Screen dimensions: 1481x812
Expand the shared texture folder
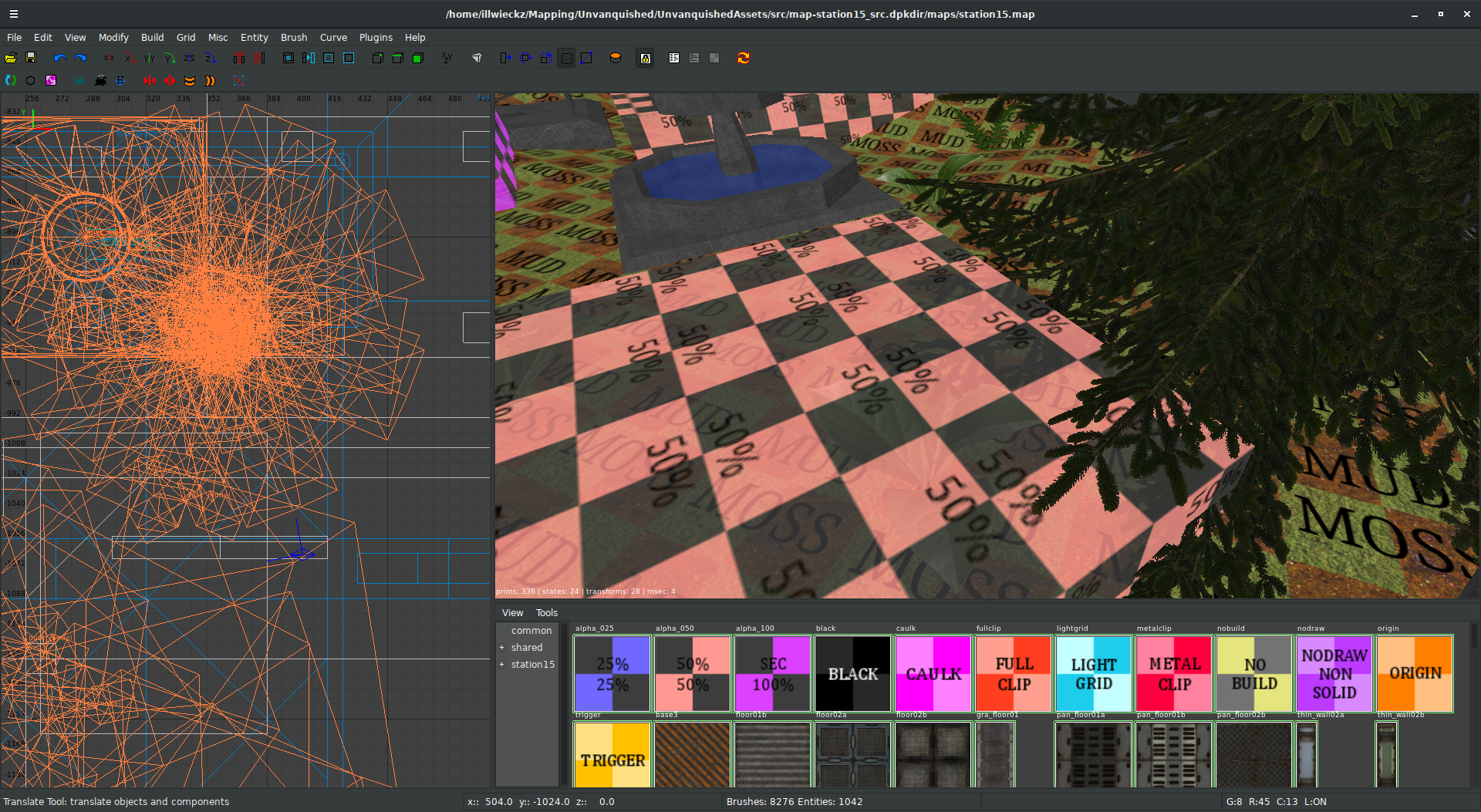click(x=501, y=648)
